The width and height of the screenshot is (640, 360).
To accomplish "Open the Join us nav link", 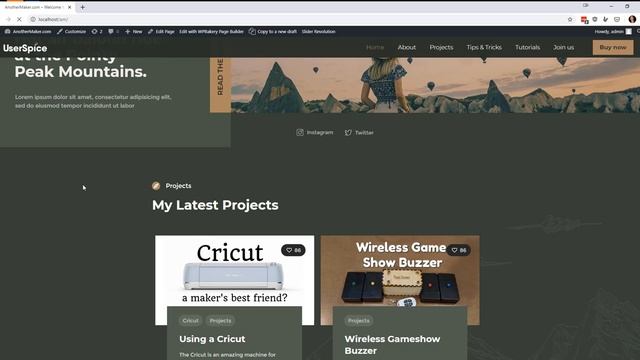I will tap(563, 47).
